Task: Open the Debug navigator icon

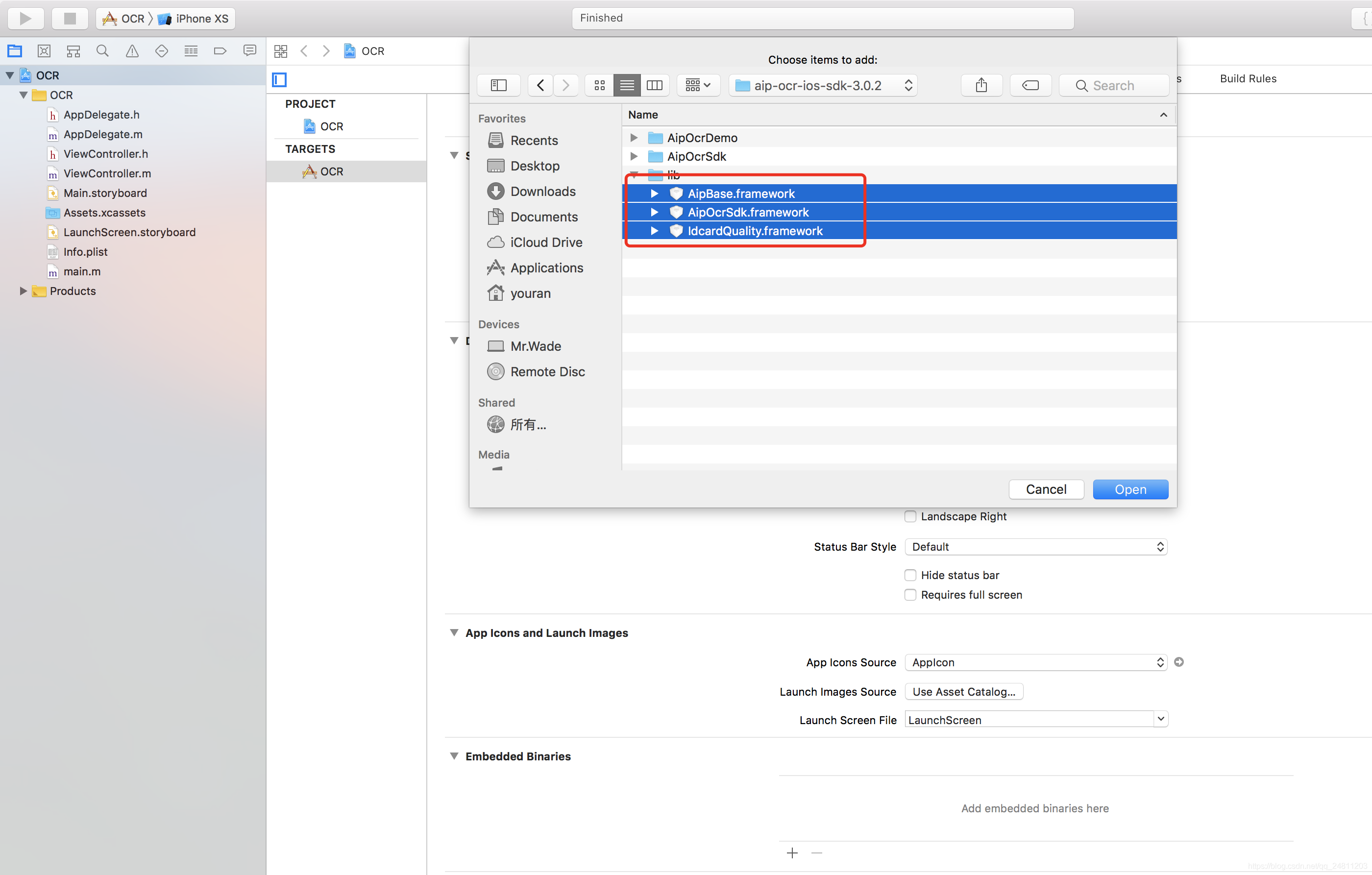Action: [x=191, y=51]
